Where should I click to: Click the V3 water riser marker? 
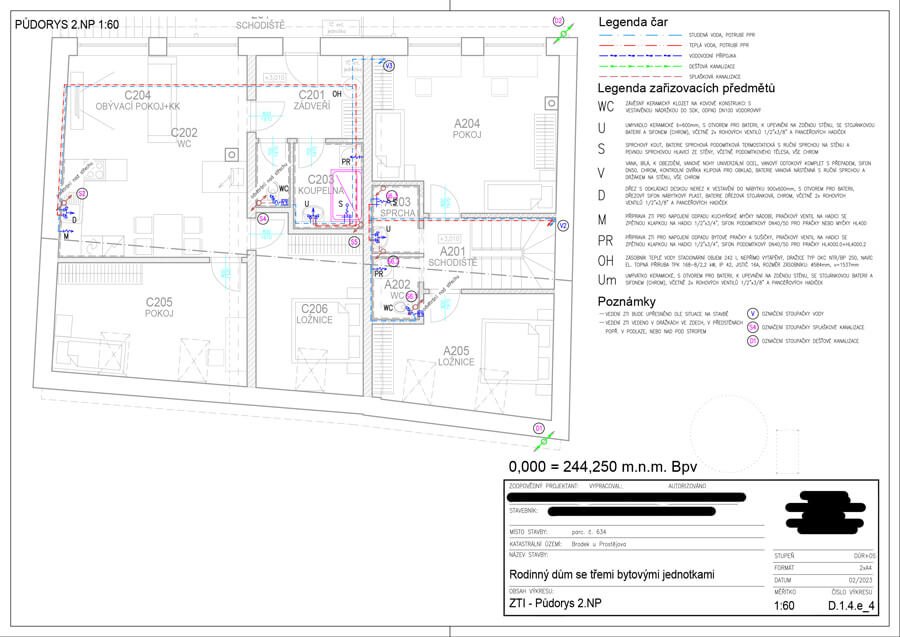coord(390,65)
